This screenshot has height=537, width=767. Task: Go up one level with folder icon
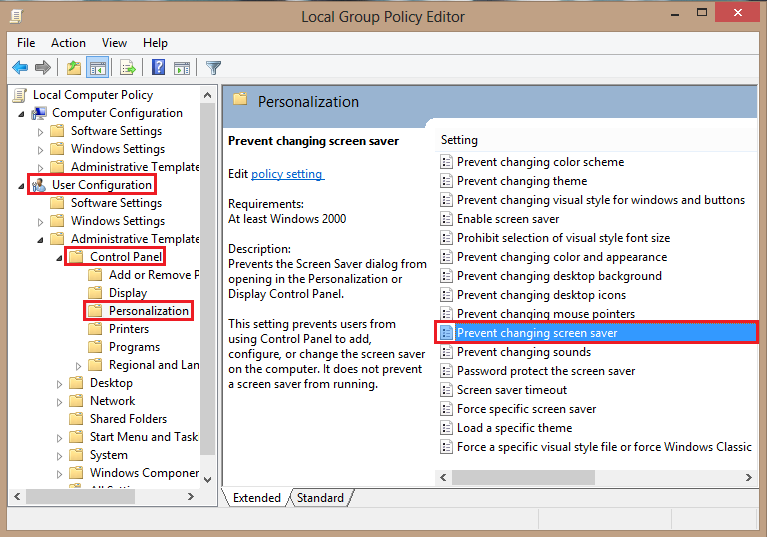[74, 67]
